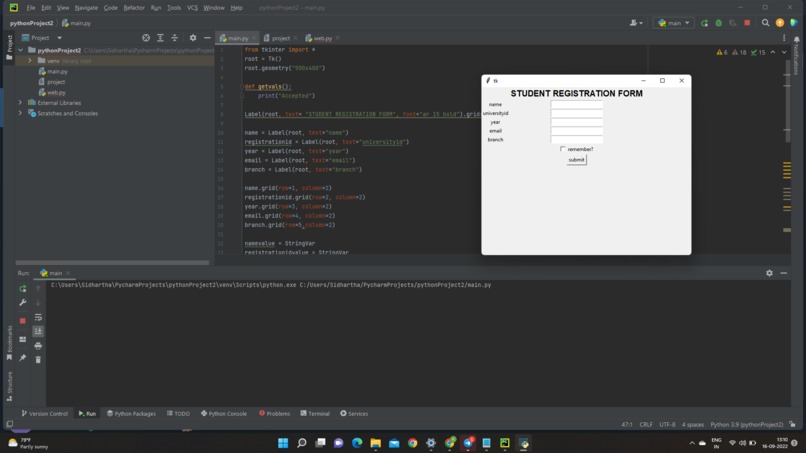806x453 pixels.
Task: Open Windows Start menu
Action: click(283, 443)
